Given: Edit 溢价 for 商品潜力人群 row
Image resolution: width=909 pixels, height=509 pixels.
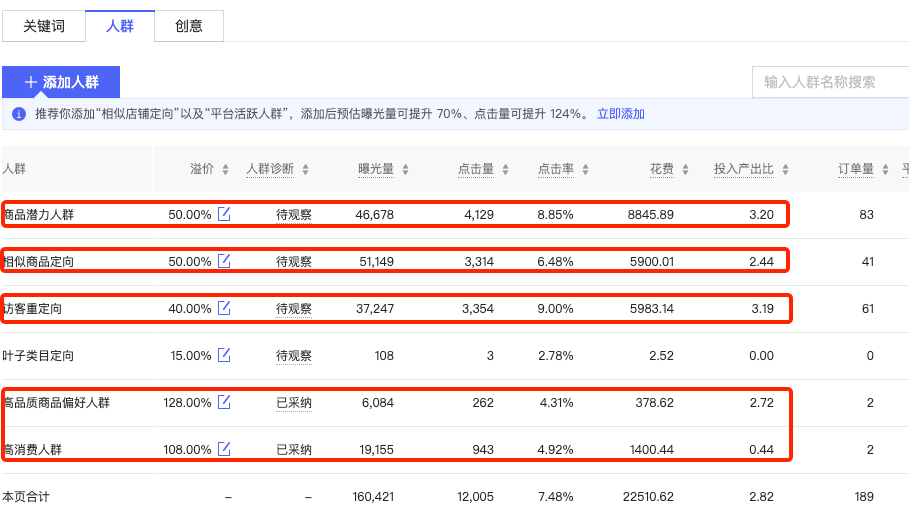Looking at the screenshot, I should [x=224, y=214].
